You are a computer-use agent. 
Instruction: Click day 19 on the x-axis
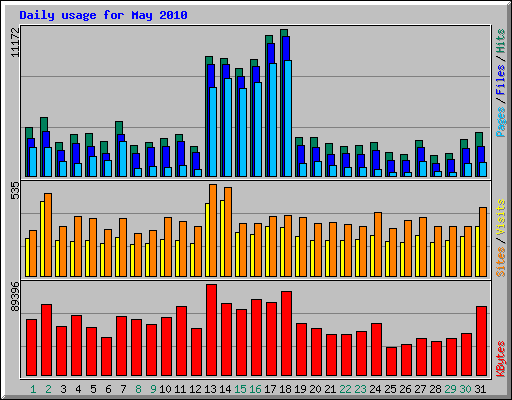pos(300,389)
